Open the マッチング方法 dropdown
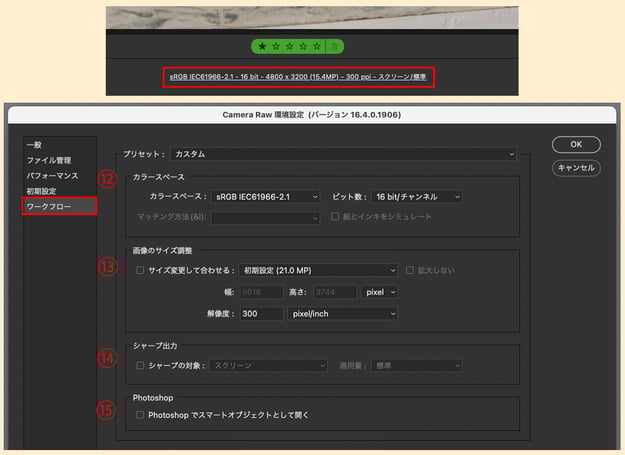Viewport: 625px width, 455px height. 265,218
